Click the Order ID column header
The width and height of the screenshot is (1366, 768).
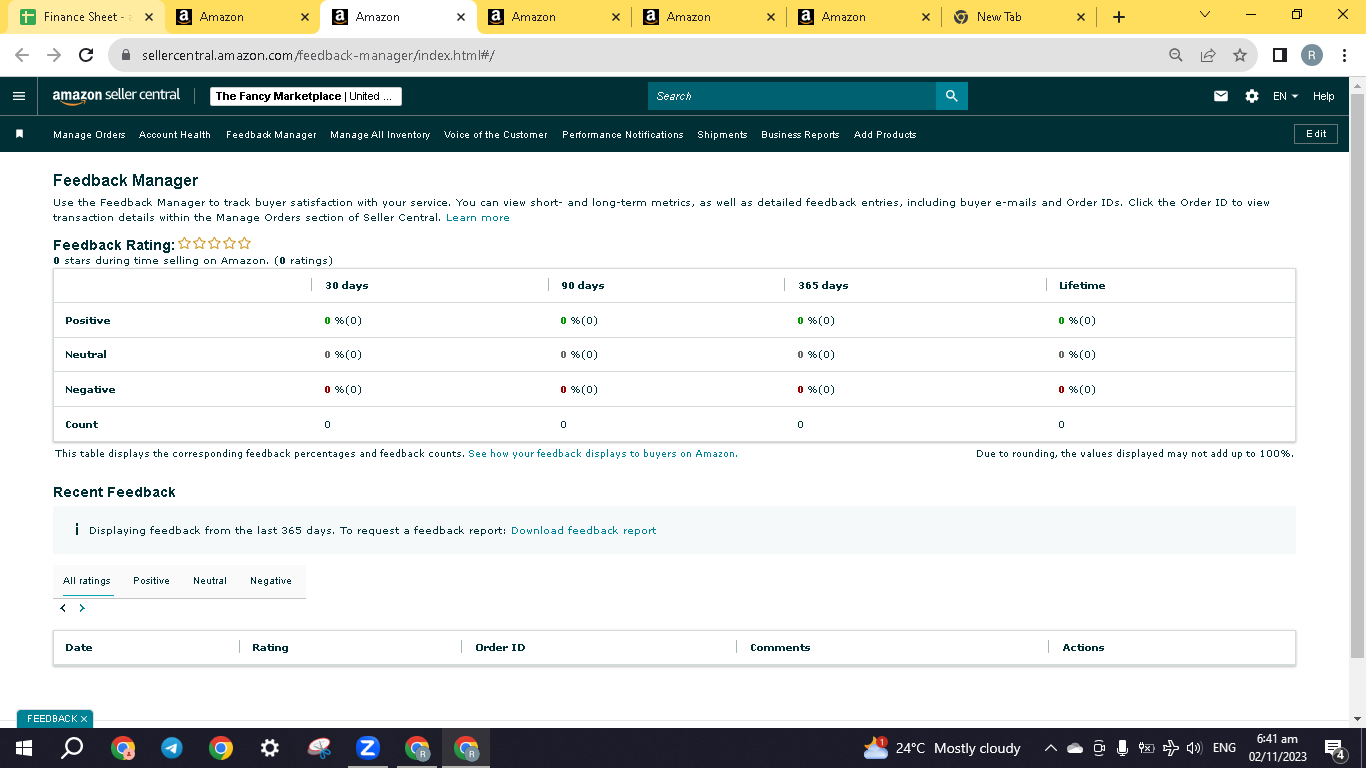pos(500,648)
